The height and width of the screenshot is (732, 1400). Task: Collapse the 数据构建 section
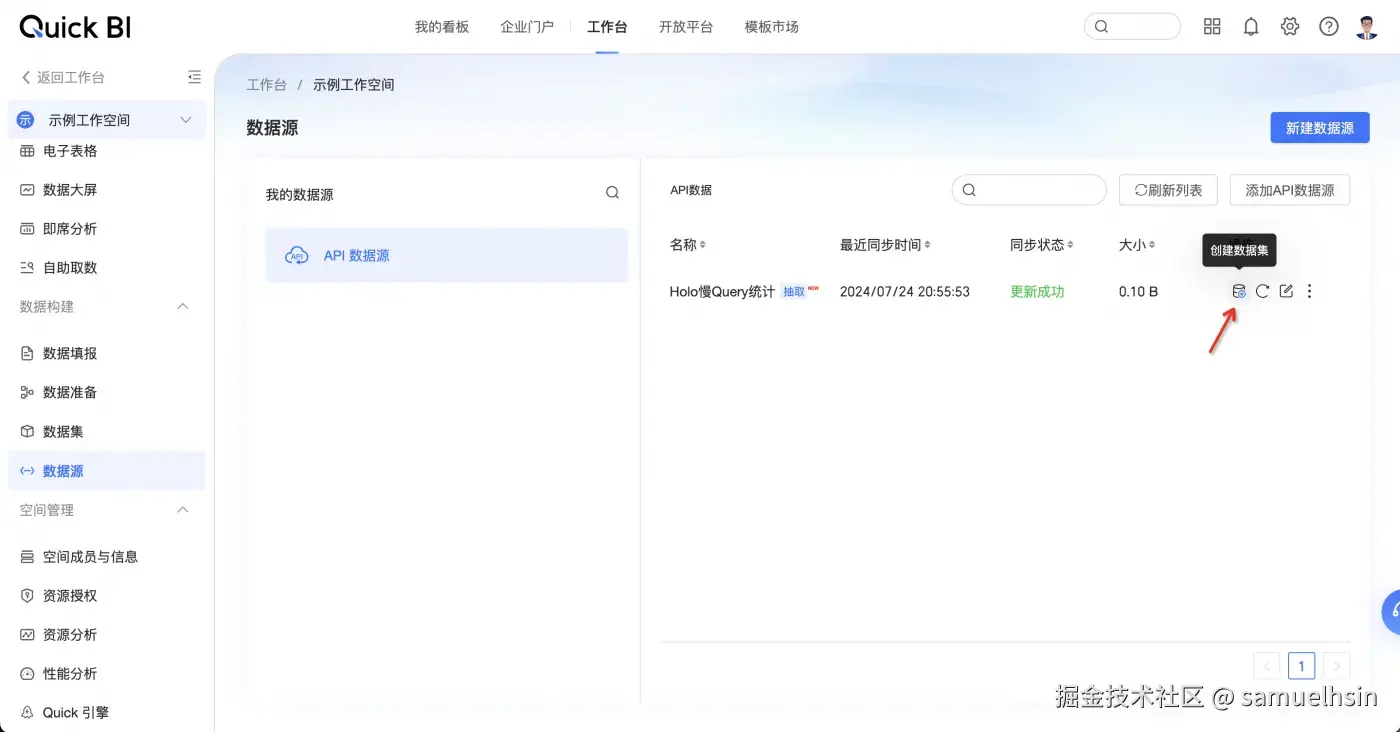(x=183, y=307)
